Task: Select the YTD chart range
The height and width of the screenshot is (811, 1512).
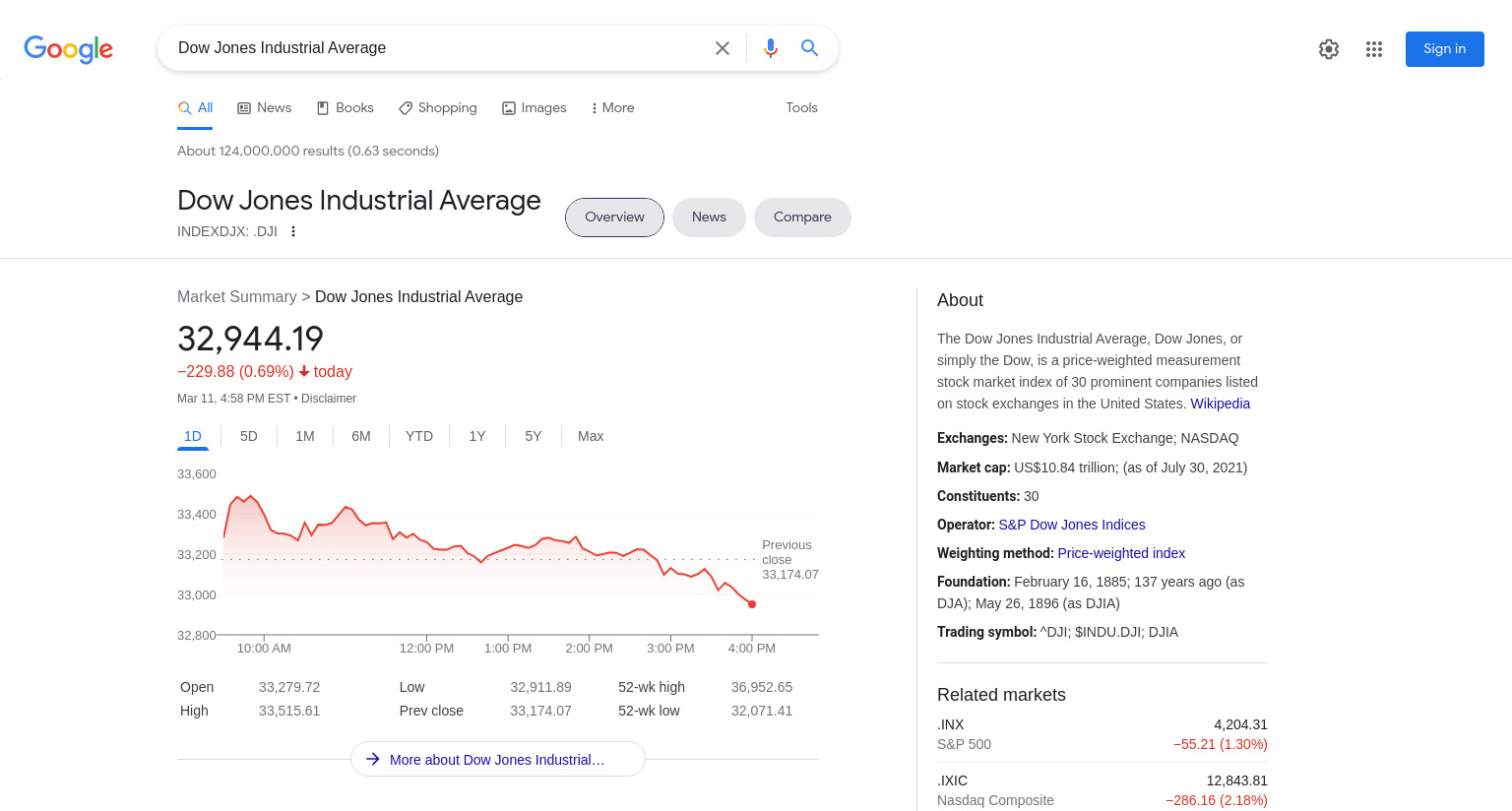Action: (419, 436)
